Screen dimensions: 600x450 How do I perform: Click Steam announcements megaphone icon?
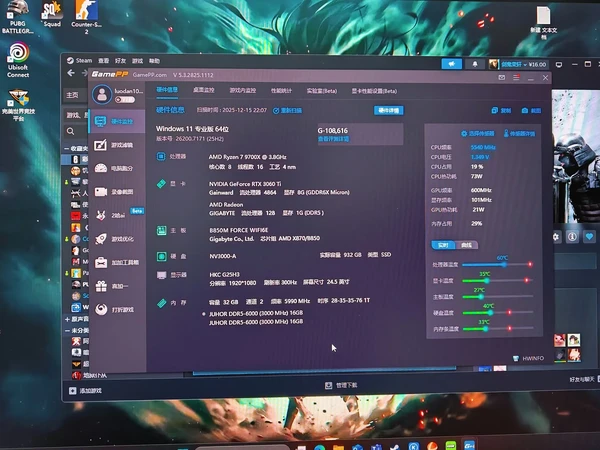click(x=452, y=64)
